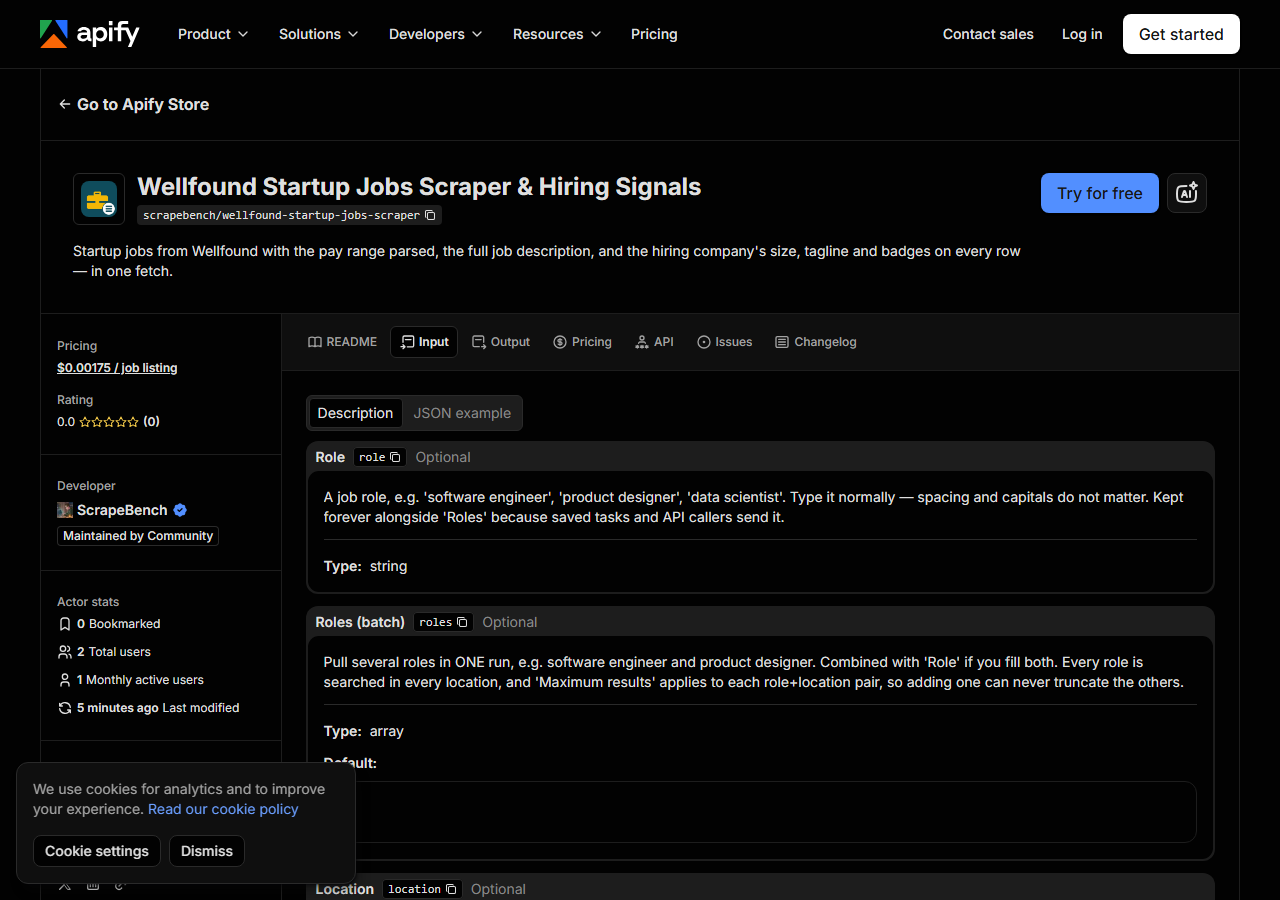Dismiss the cookie banner

[207, 851]
